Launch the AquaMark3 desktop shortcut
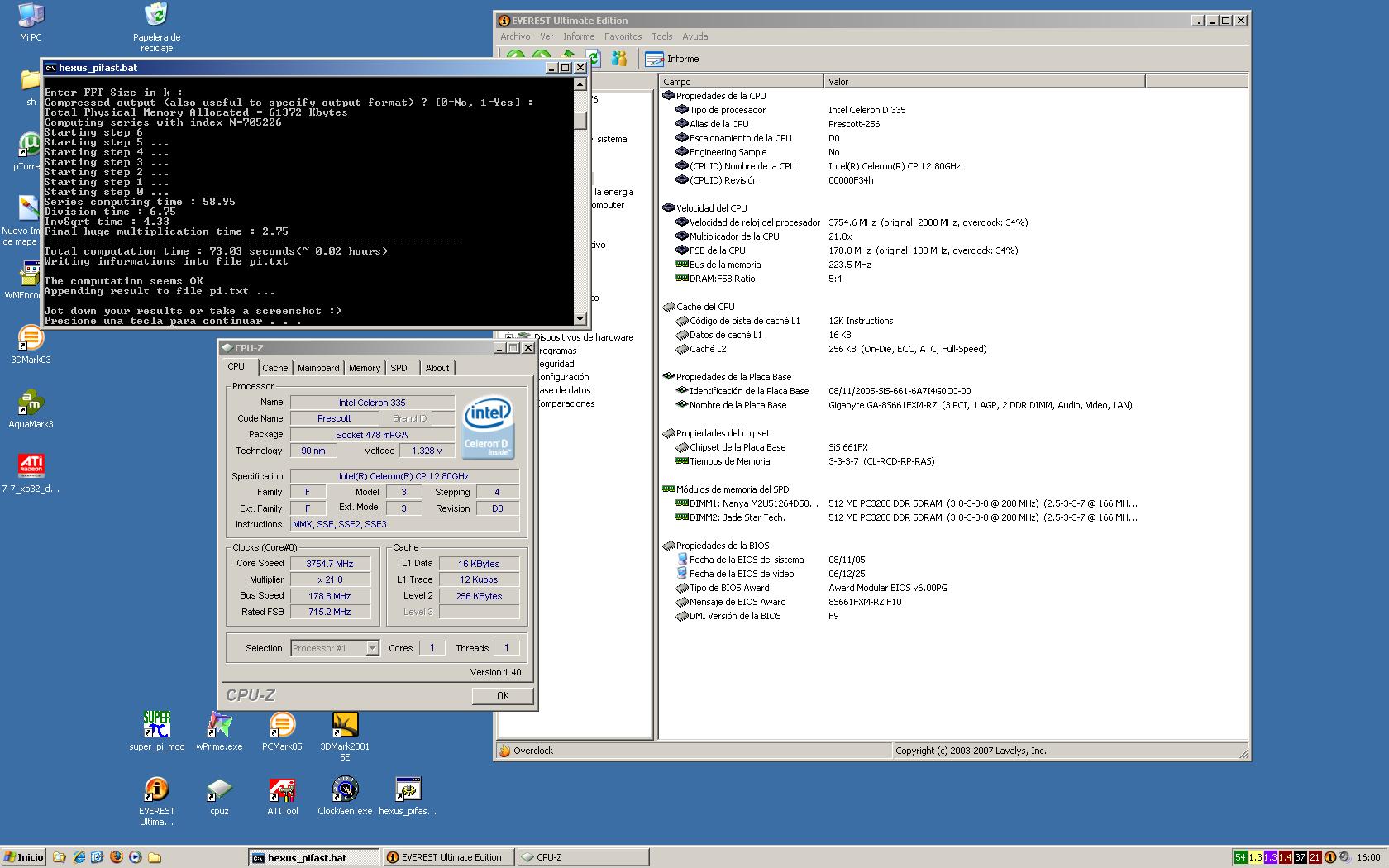 (31, 409)
